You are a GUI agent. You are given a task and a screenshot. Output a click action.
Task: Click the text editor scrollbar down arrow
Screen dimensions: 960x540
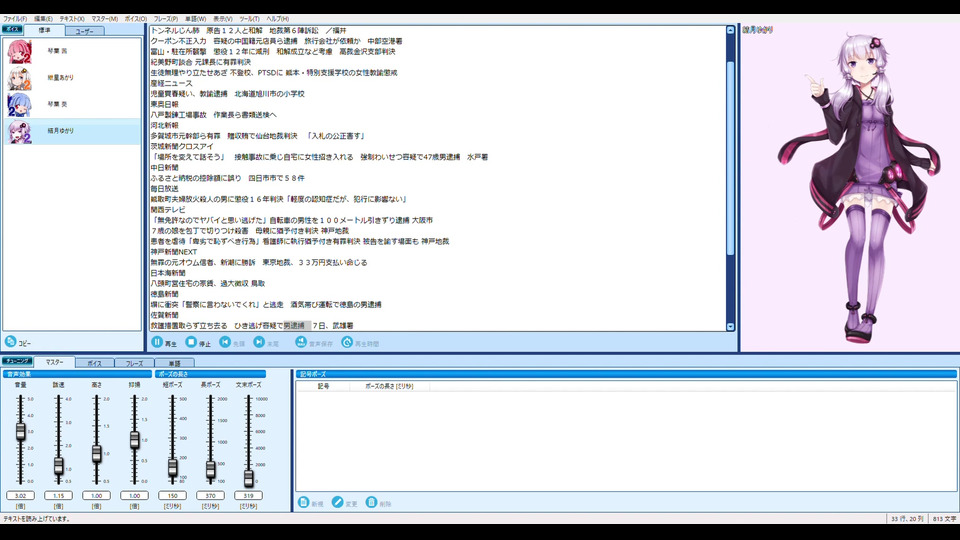(x=730, y=327)
